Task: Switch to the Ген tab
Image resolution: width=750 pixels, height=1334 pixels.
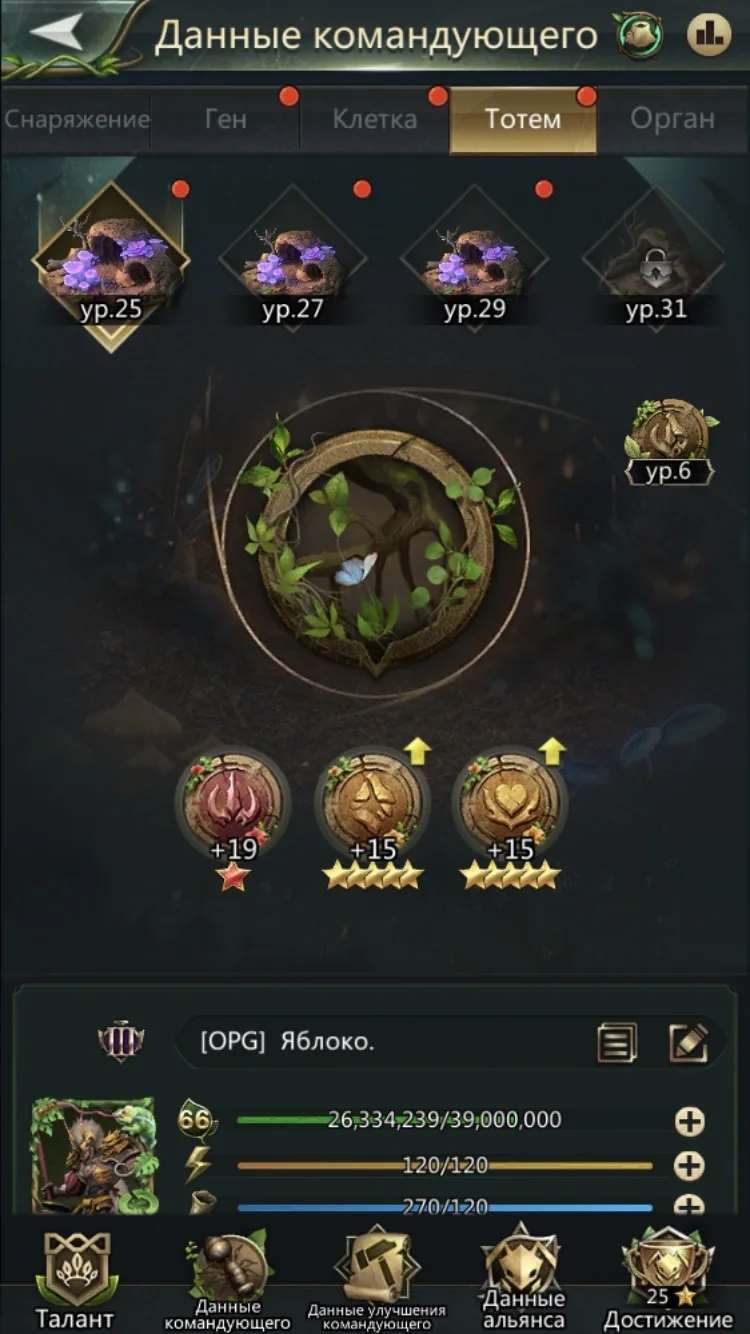Action: 225,120
